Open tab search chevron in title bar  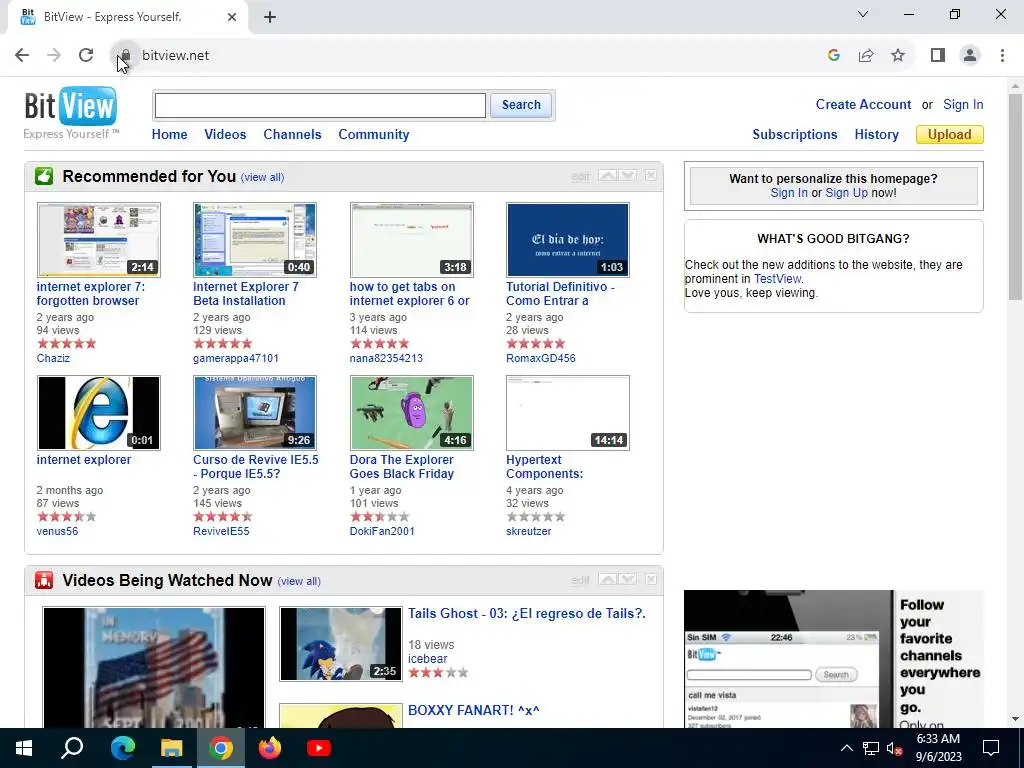coord(863,14)
